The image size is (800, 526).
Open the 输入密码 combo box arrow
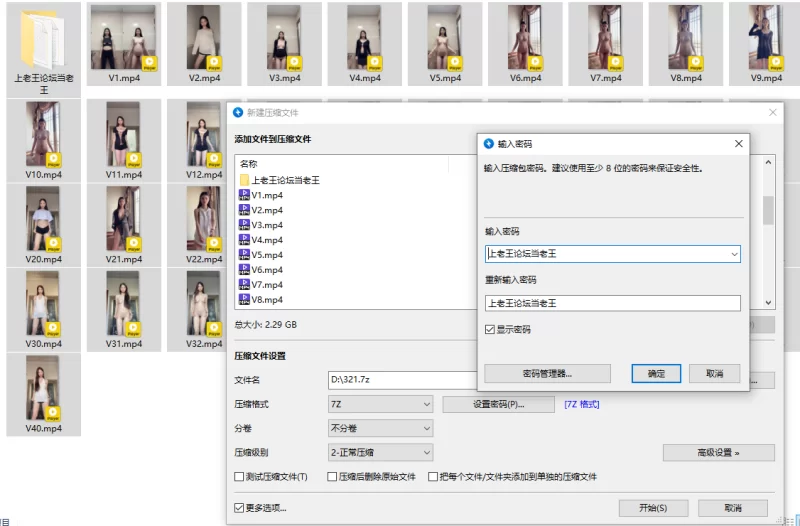733,254
